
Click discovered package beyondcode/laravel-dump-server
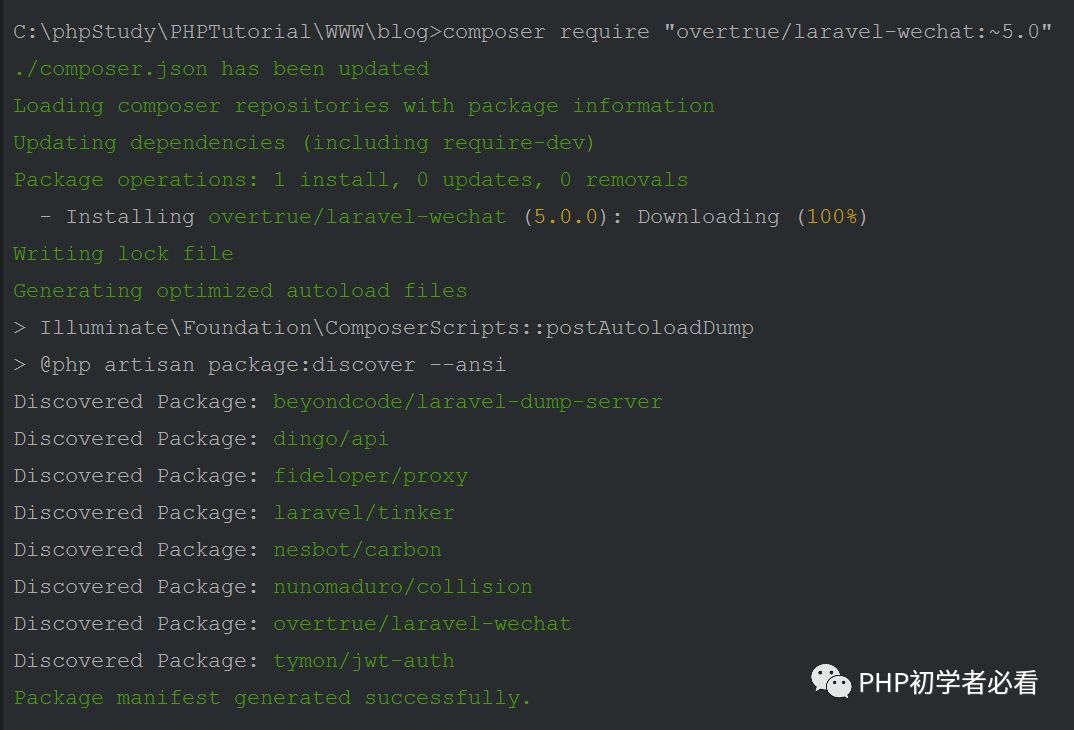pyautogui.click(x=468, y=402)
